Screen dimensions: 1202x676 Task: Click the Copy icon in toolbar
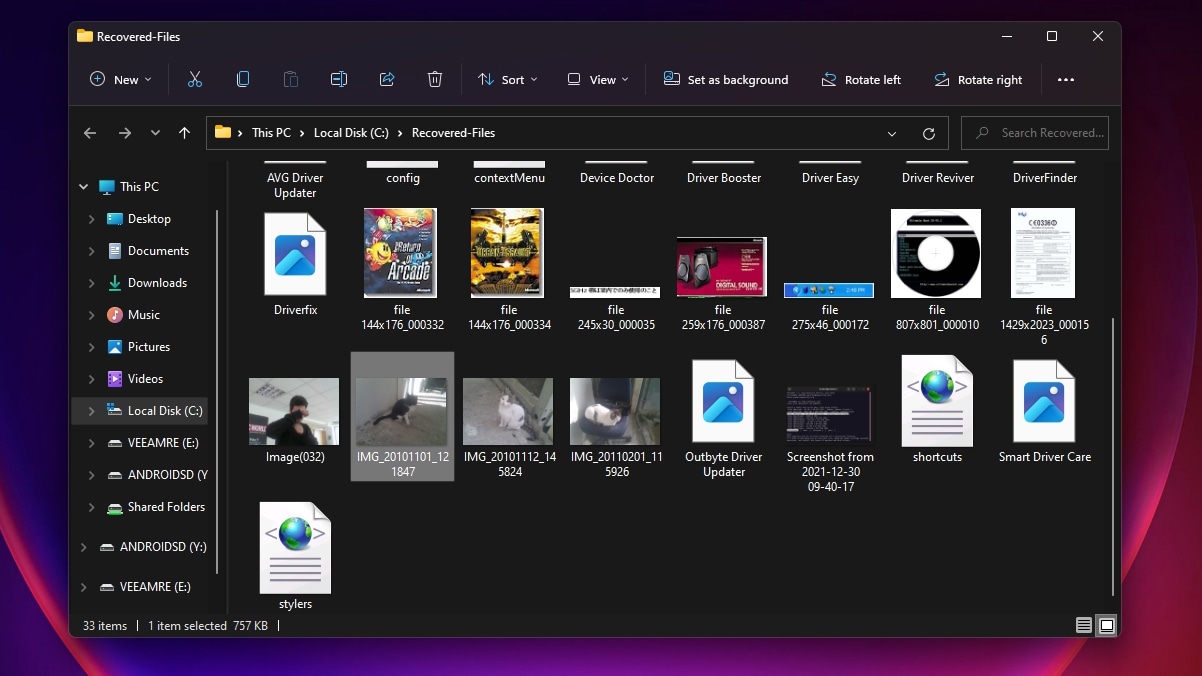243,79
